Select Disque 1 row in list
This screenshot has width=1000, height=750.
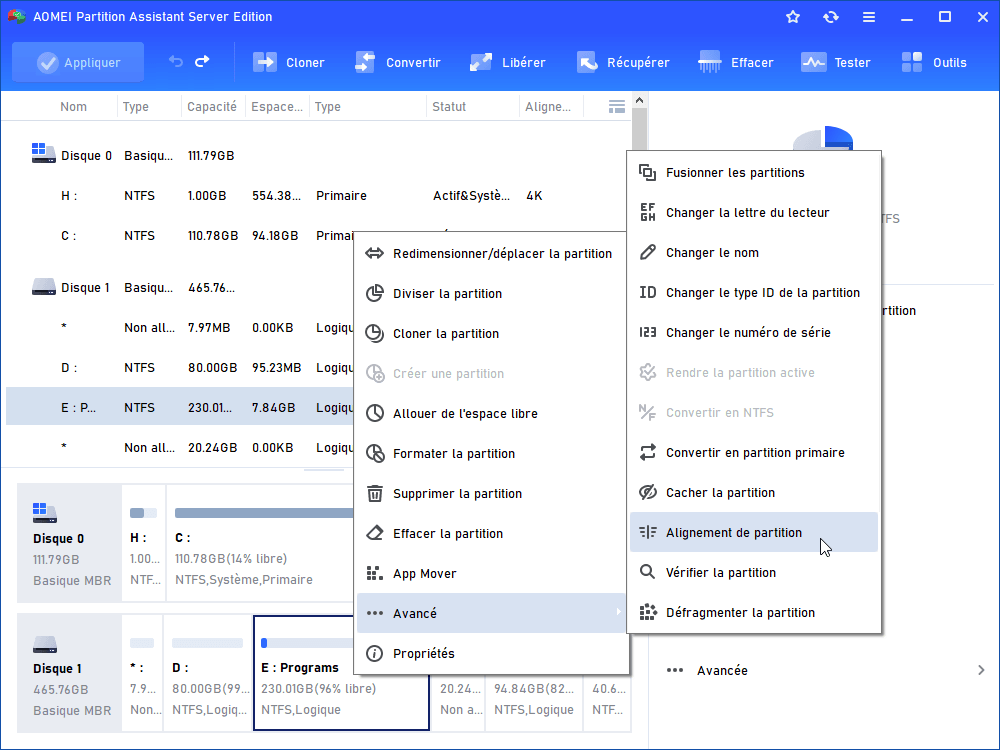tap(179, 288)
